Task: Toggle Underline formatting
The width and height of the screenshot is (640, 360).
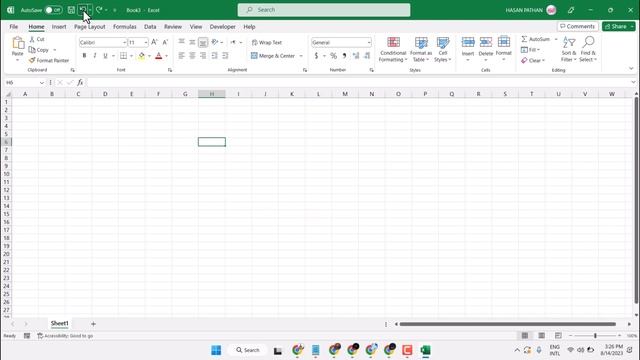Action: click(x=105, y=56)
